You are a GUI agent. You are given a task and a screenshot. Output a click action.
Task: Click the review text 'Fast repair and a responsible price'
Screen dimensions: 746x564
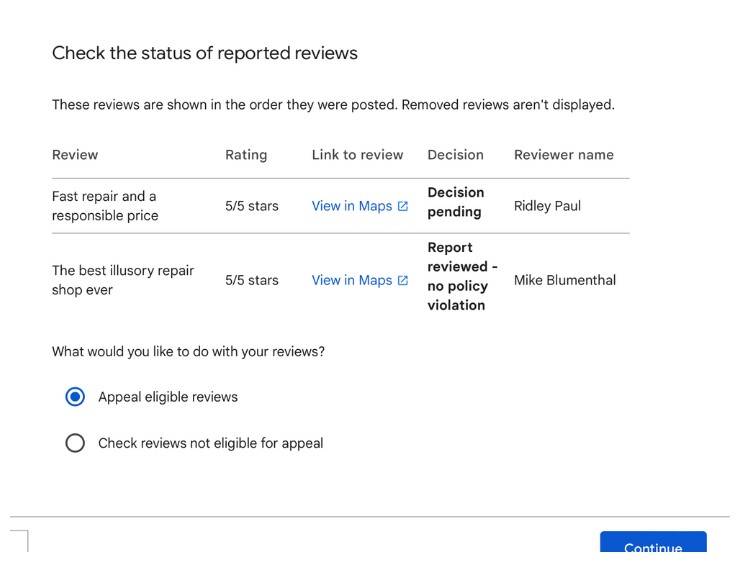click(x=105, y=206)
